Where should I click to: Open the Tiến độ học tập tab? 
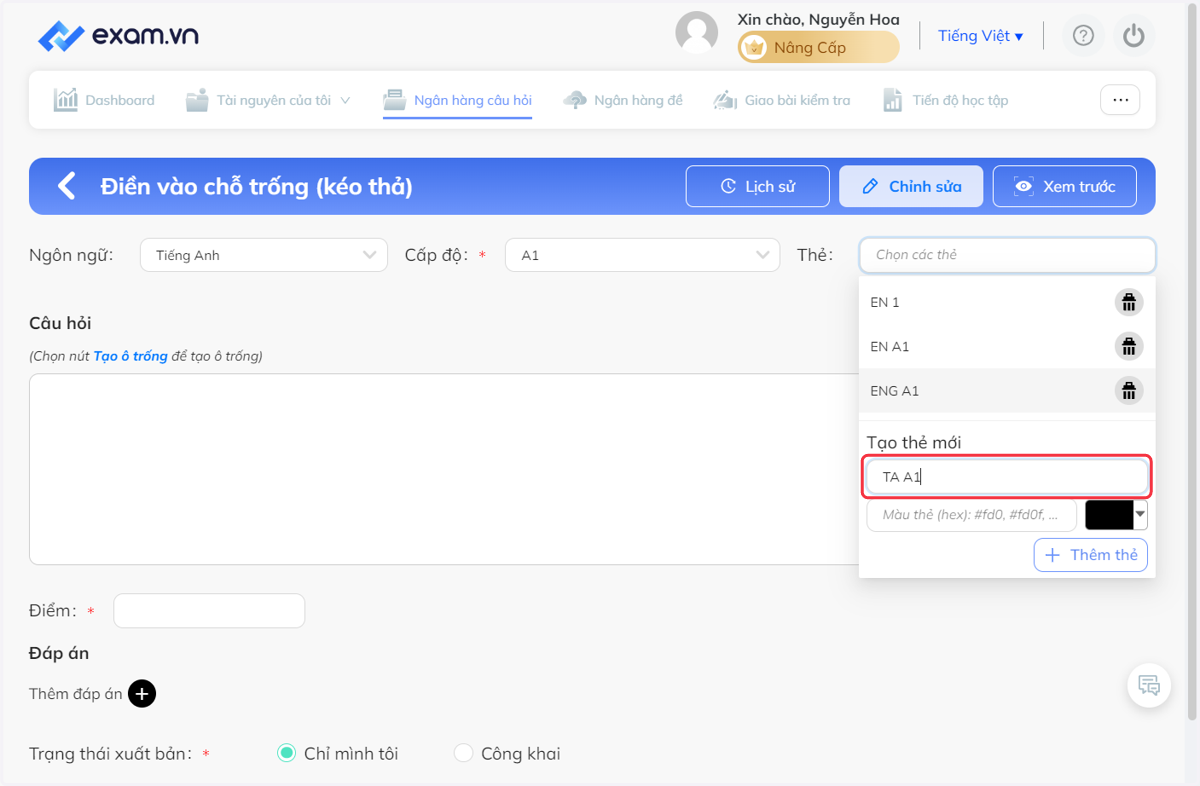pos(945,100)
